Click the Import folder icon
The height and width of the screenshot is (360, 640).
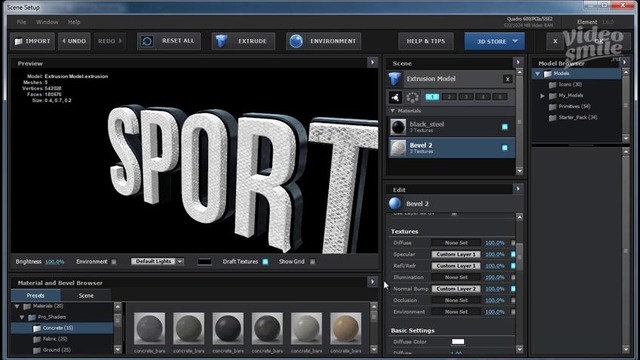19,41
